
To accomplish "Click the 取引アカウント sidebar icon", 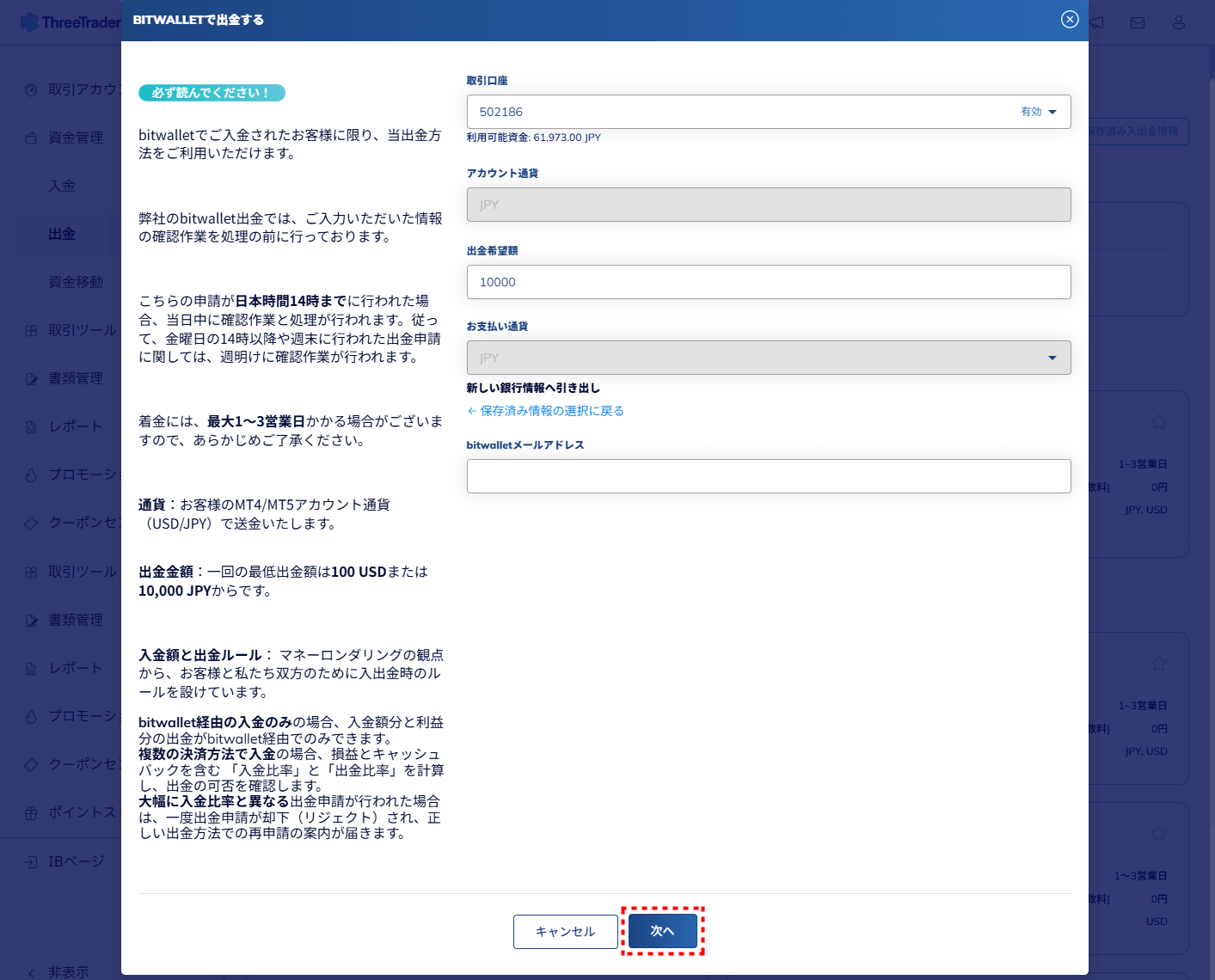I will [31, 89].
